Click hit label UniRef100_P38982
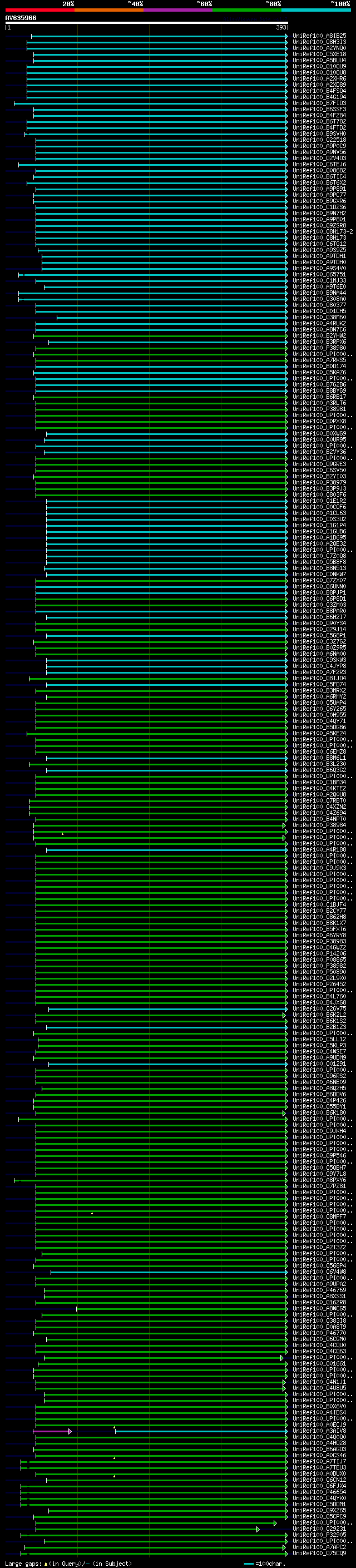 pyautogui.click(x=319, y=966)
